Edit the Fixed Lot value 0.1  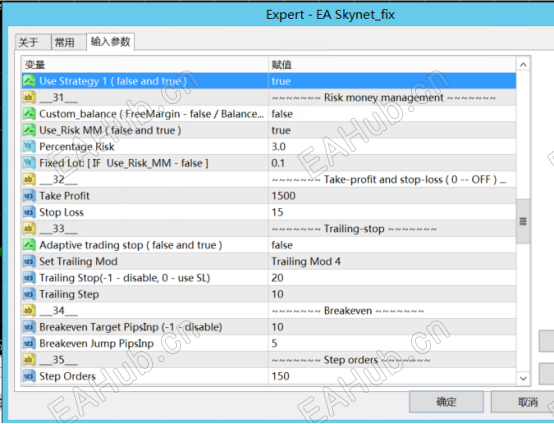coord(392,163)
